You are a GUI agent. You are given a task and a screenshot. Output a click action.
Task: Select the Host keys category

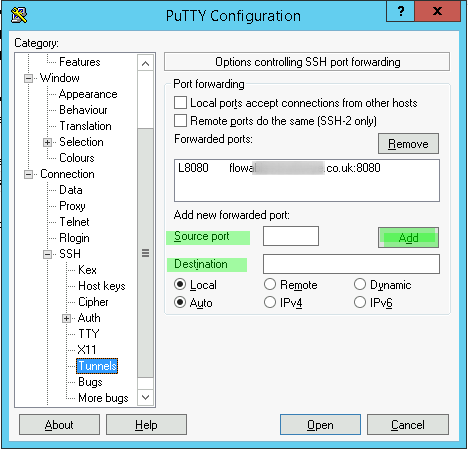(x=102, y=286)
